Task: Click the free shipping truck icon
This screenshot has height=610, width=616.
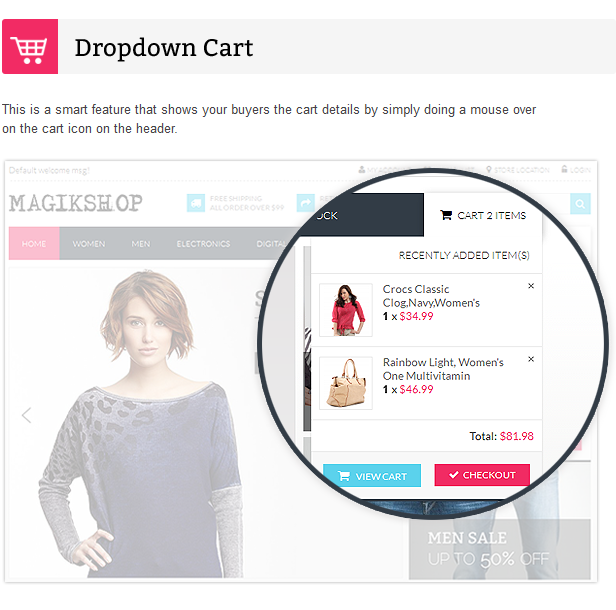Action: tap(196, 203)
